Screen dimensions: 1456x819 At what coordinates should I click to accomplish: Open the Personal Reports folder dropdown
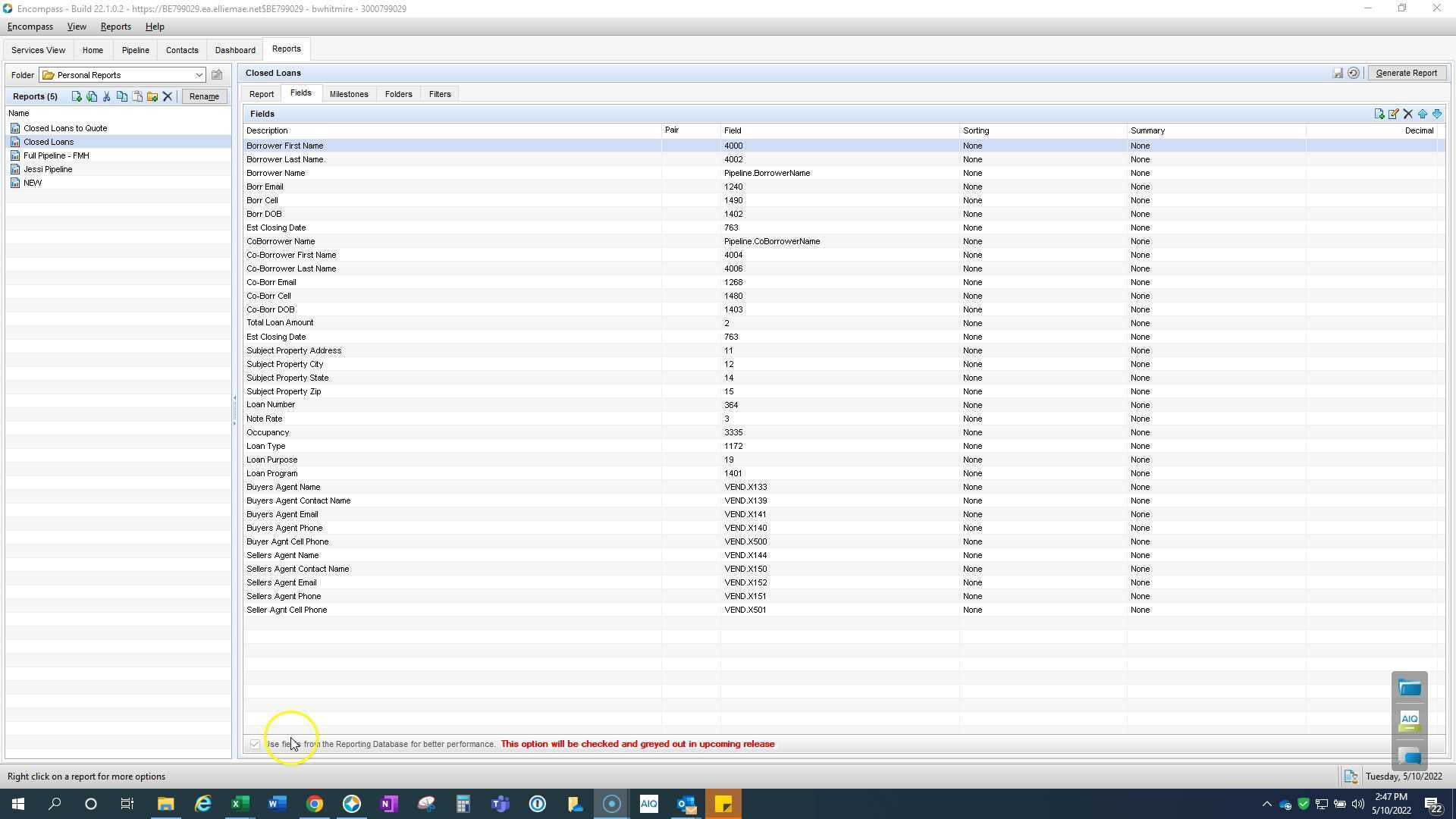coord(199,75)
